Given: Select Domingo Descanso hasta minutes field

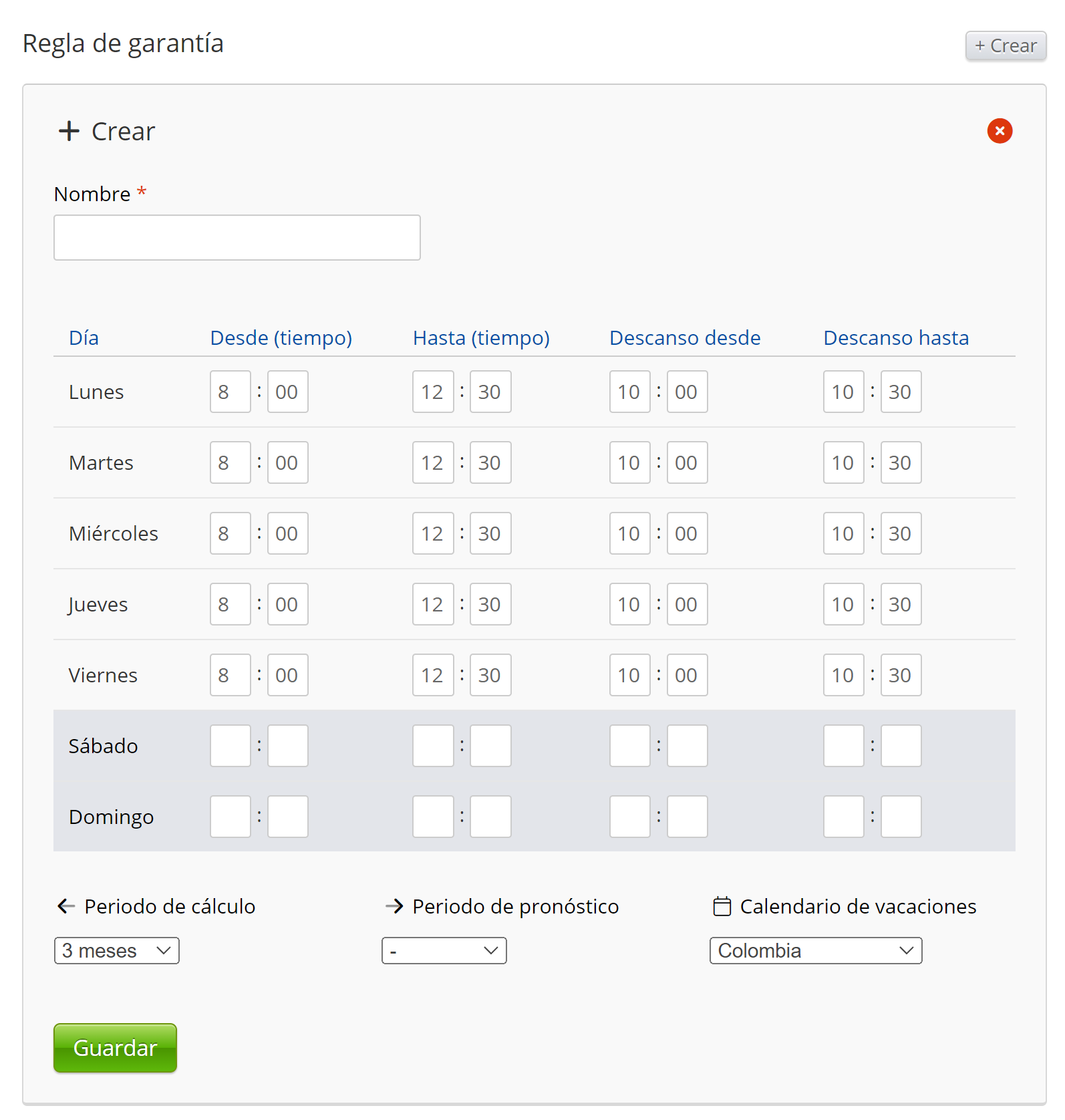Looking at the screenshot, I should 901,817.
